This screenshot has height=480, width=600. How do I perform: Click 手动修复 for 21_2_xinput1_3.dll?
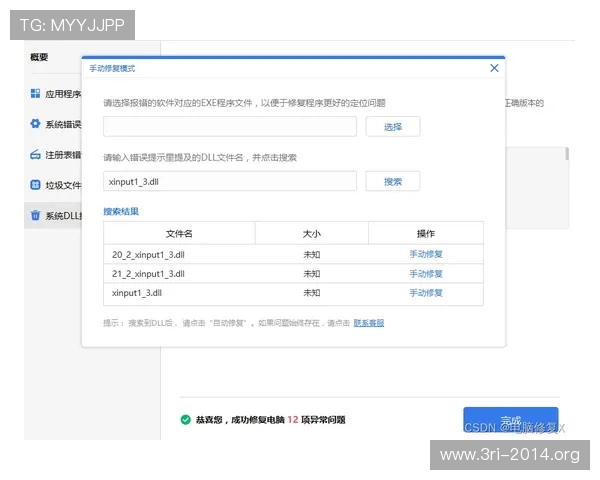[426, 274]
